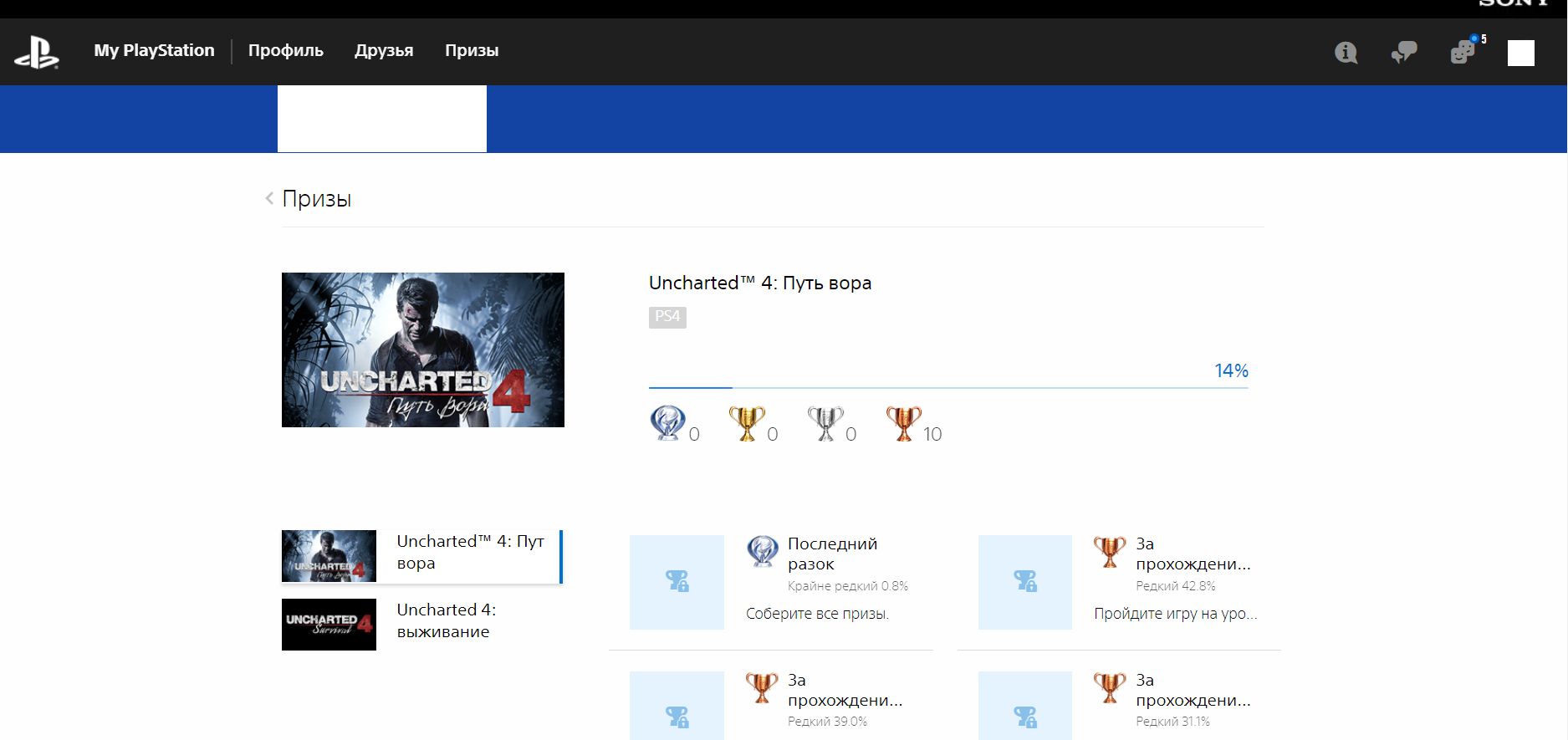This screenshot has height=740, width=1568.
Task: Click the small Uncharted 4 Путь вора thumbnail
Action: coord(329,556)
